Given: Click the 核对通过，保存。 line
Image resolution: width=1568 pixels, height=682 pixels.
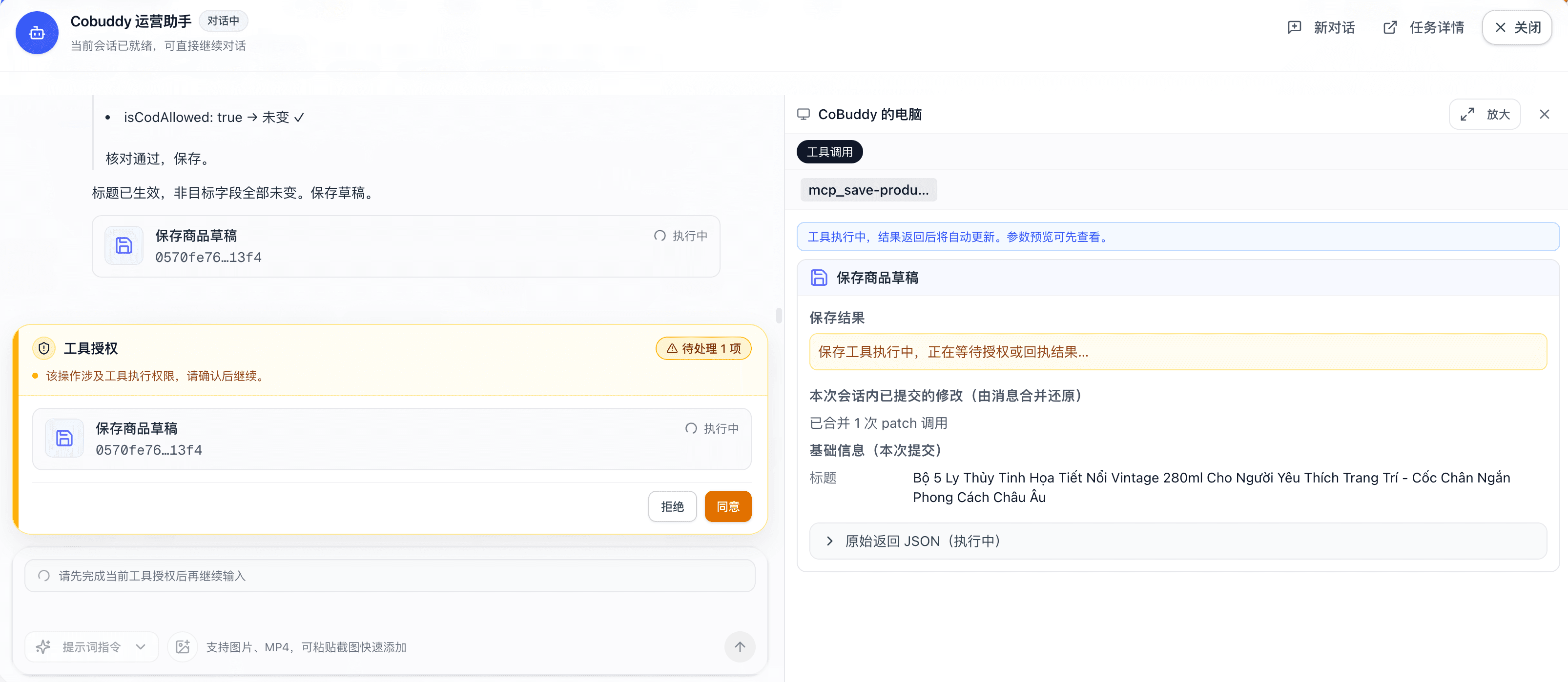Looking at the screenshot, I should click(x=159, y=159).
